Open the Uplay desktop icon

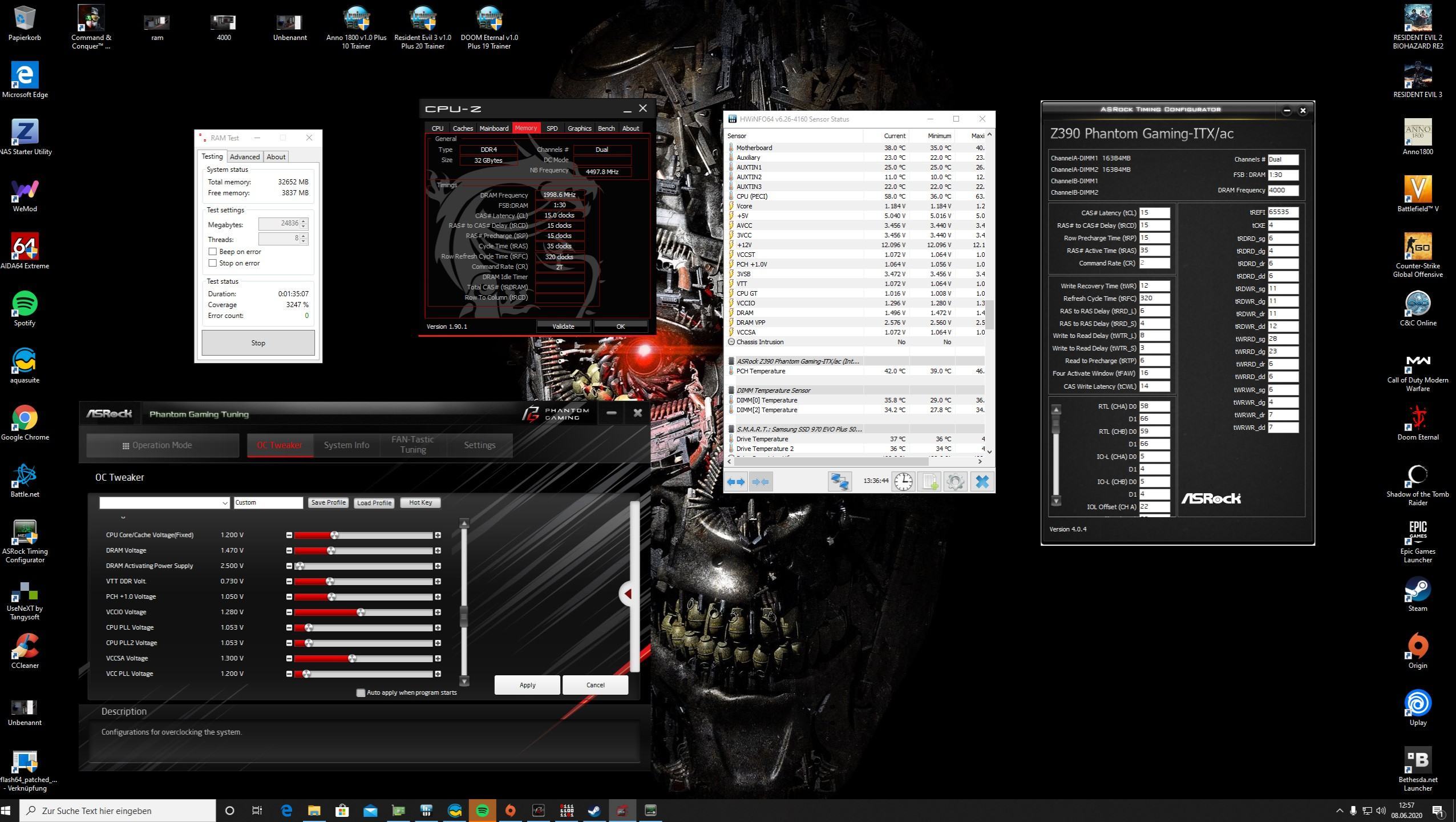[1418, 708]
